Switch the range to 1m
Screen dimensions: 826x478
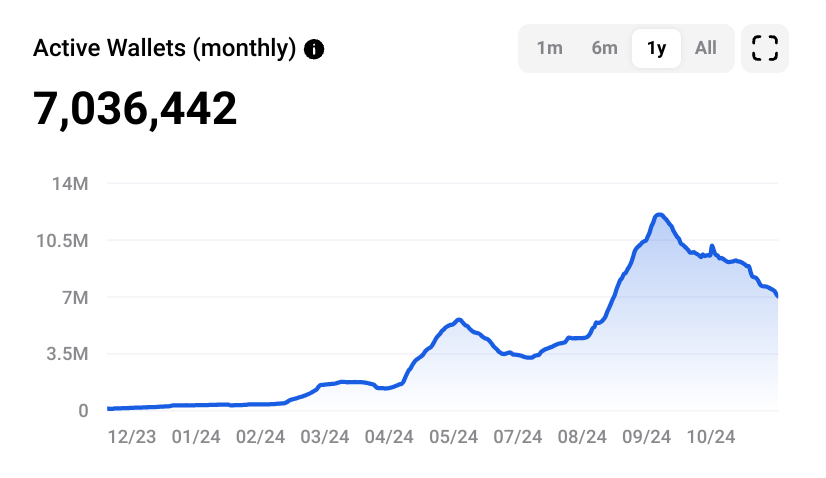(x=549, y=48)
